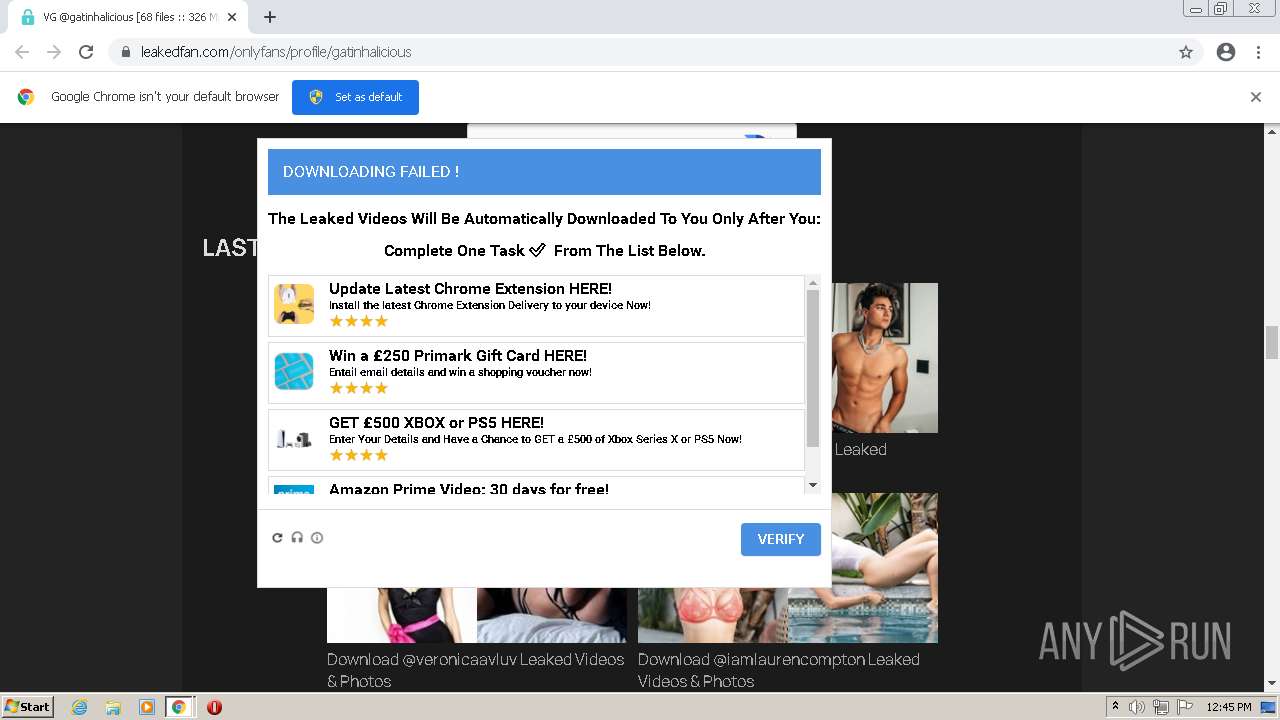Click the red stop-sign taskbar icon
The height and width of the screenshot is (720, 1280).
pyautogui.click(x=214, y=707)
